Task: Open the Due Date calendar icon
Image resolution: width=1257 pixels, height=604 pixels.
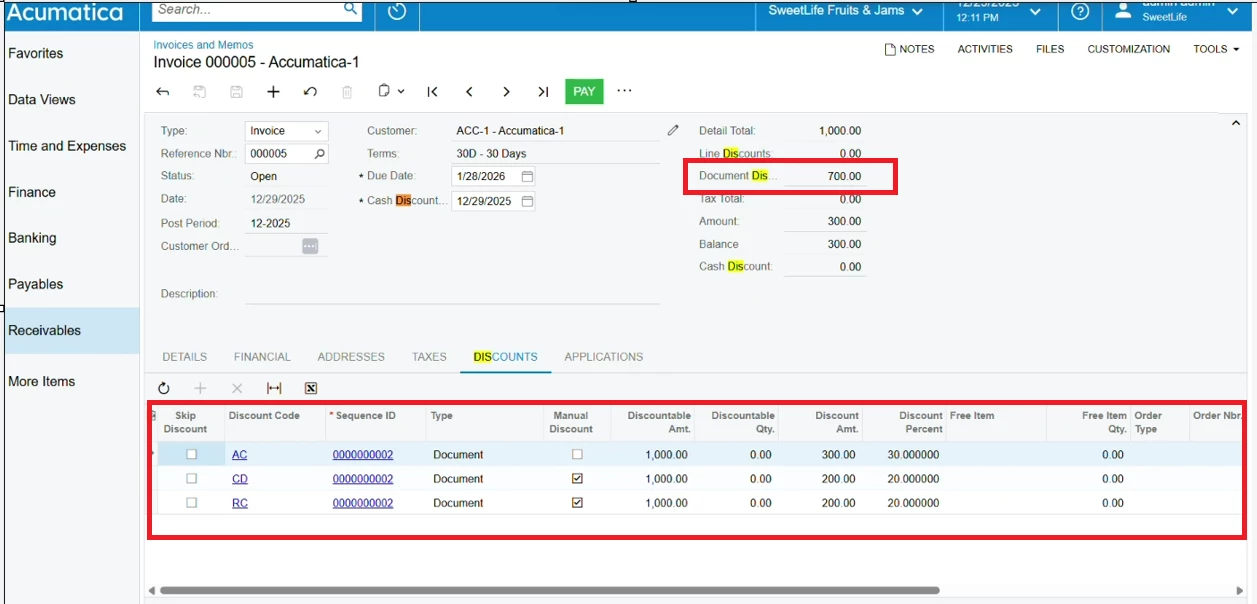Action: pos(527,176)
